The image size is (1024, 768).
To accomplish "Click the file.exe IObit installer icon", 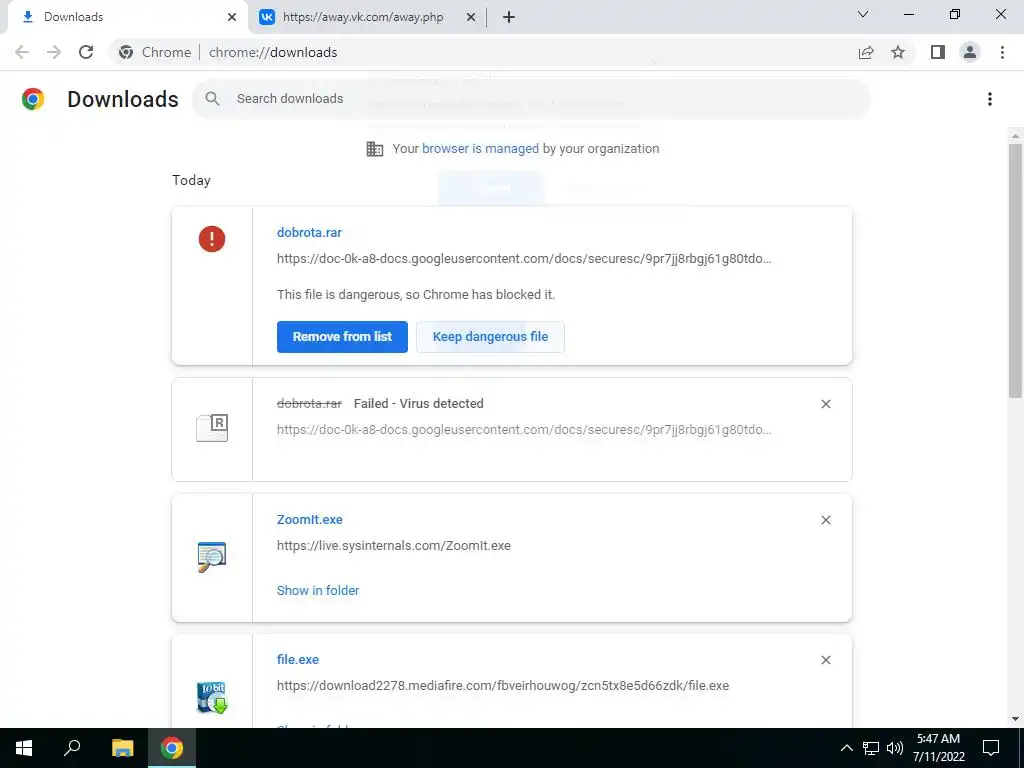I will pyautogui.click(x=212, y=697).
